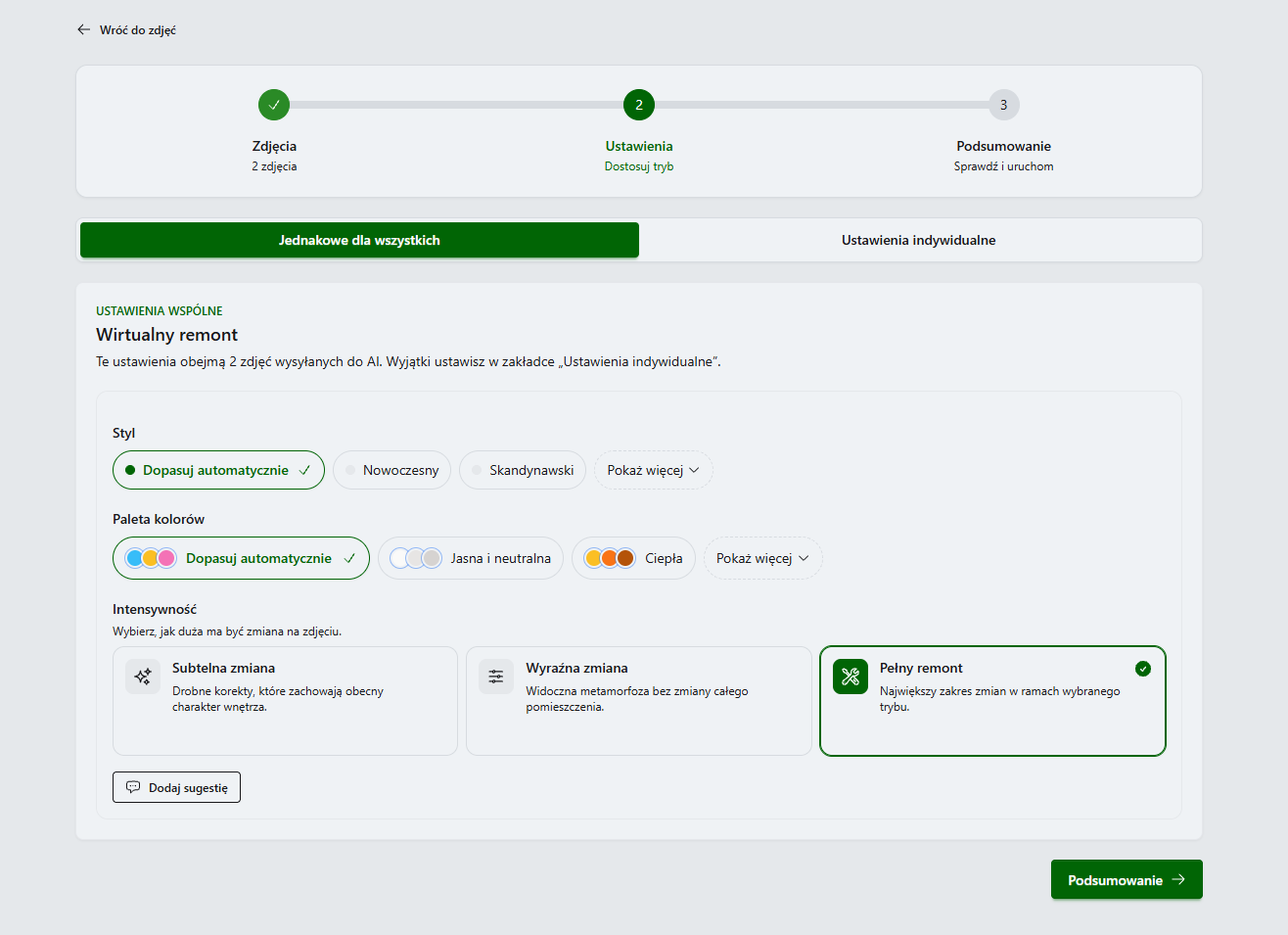Select Subtelna zmiana intensity card
1288x935 pixels.
pyautogui.click(x=285, y=701)
